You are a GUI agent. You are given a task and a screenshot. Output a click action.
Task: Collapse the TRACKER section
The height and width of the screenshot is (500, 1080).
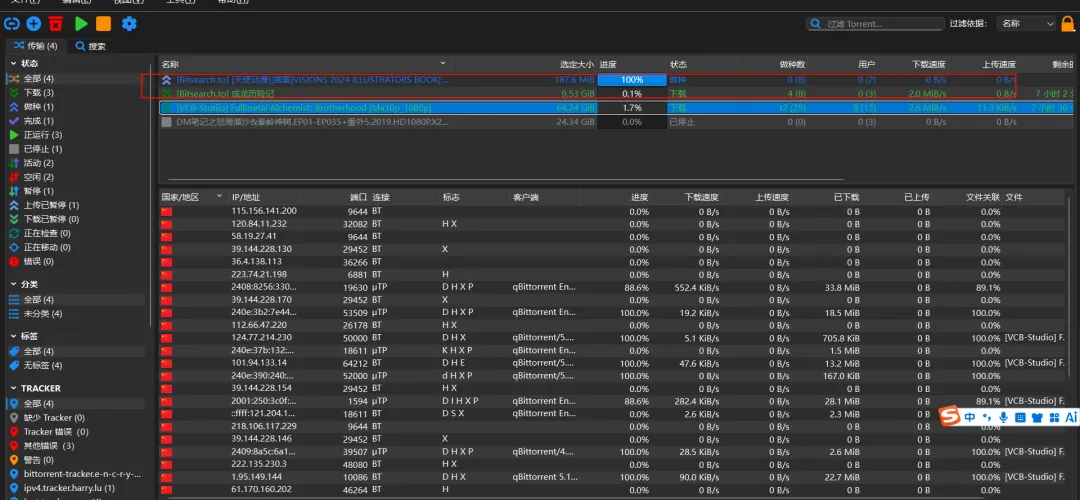pyautogui.click(x=14, y=388)
